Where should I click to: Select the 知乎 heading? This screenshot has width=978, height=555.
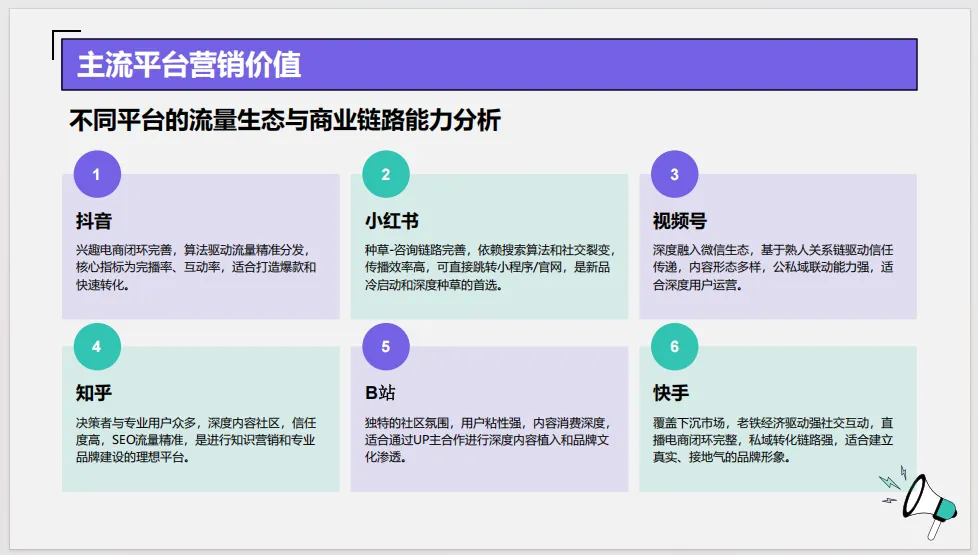coord(94,393)
